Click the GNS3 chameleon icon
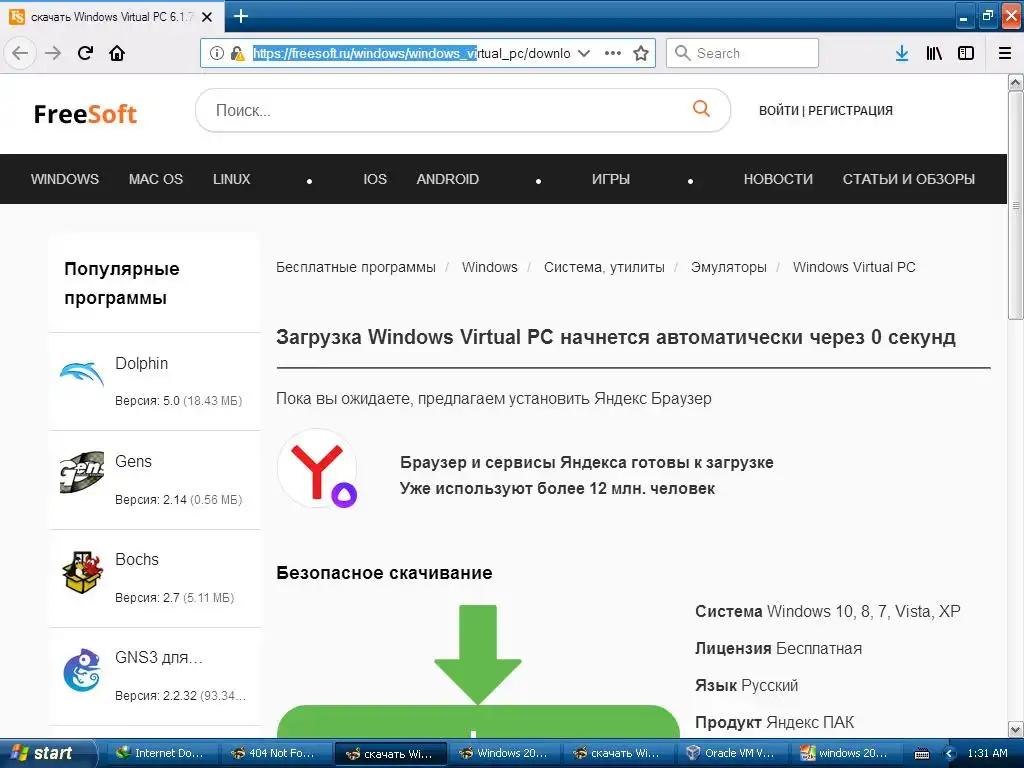1024x768 pixels. (82, 669)
